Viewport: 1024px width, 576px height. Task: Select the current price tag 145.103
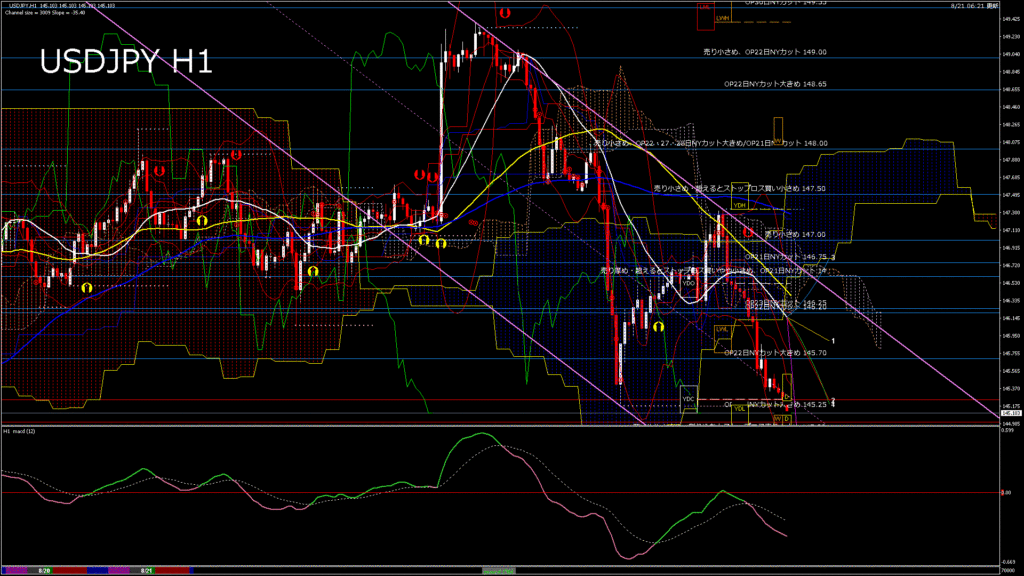click(x=1010, y=413)
